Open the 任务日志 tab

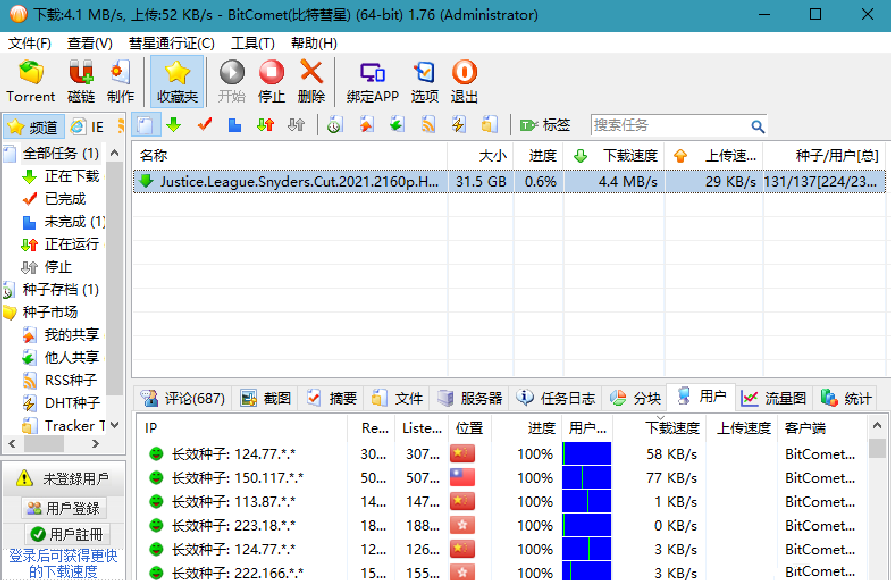(x=556, y=399)
